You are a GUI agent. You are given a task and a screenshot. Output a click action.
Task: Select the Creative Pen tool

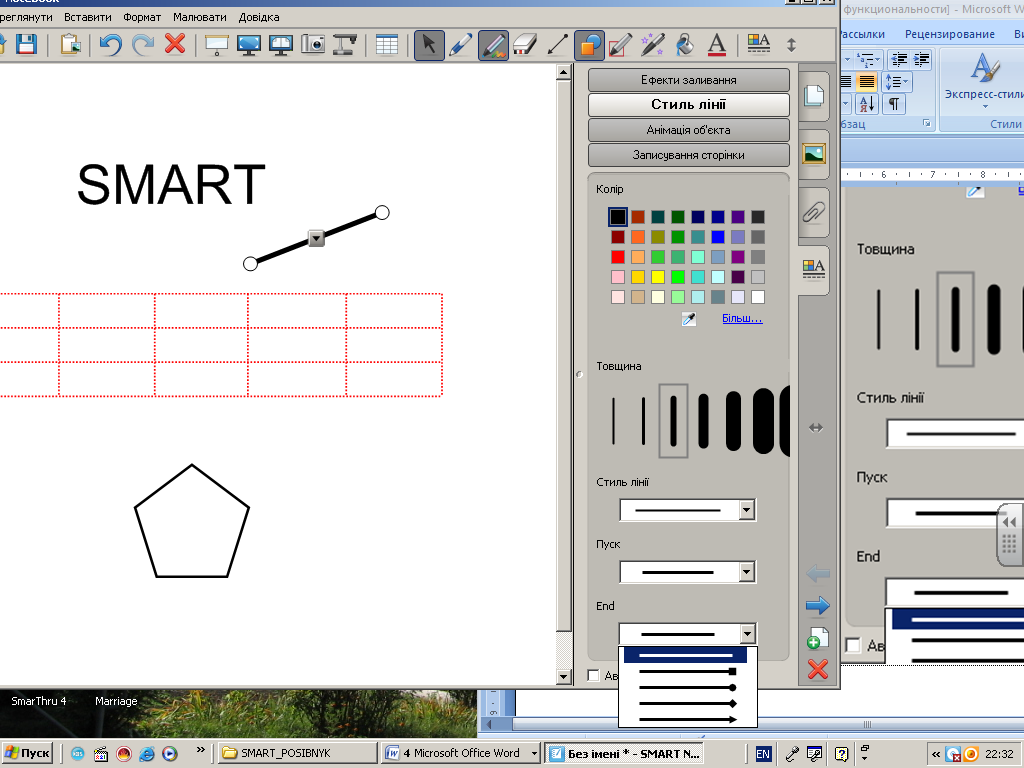[493, 45]
